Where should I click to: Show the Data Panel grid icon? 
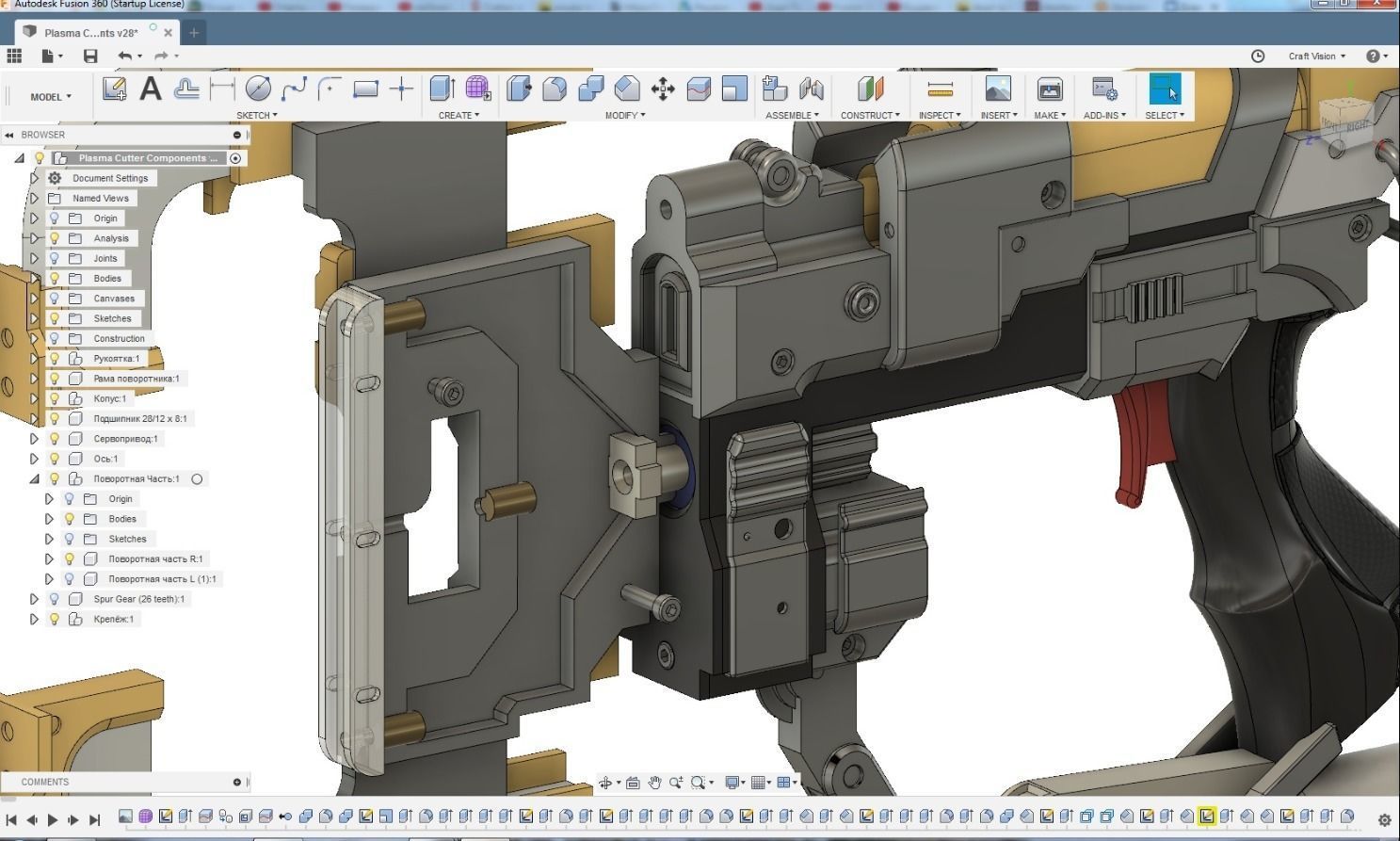[x=14, y=57]
